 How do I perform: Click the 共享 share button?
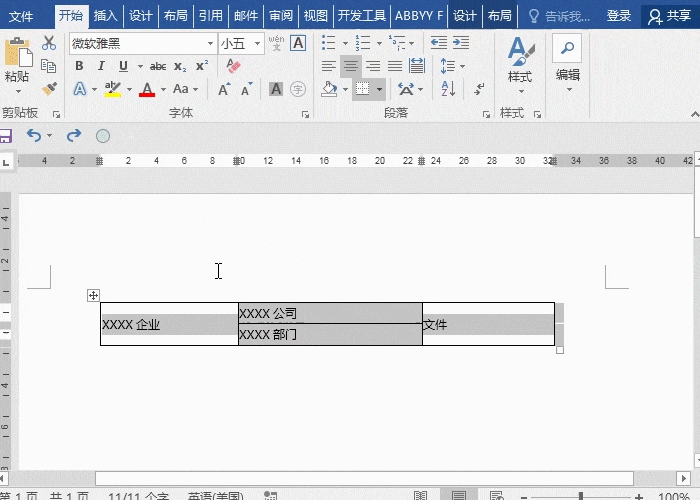(670, 15)
